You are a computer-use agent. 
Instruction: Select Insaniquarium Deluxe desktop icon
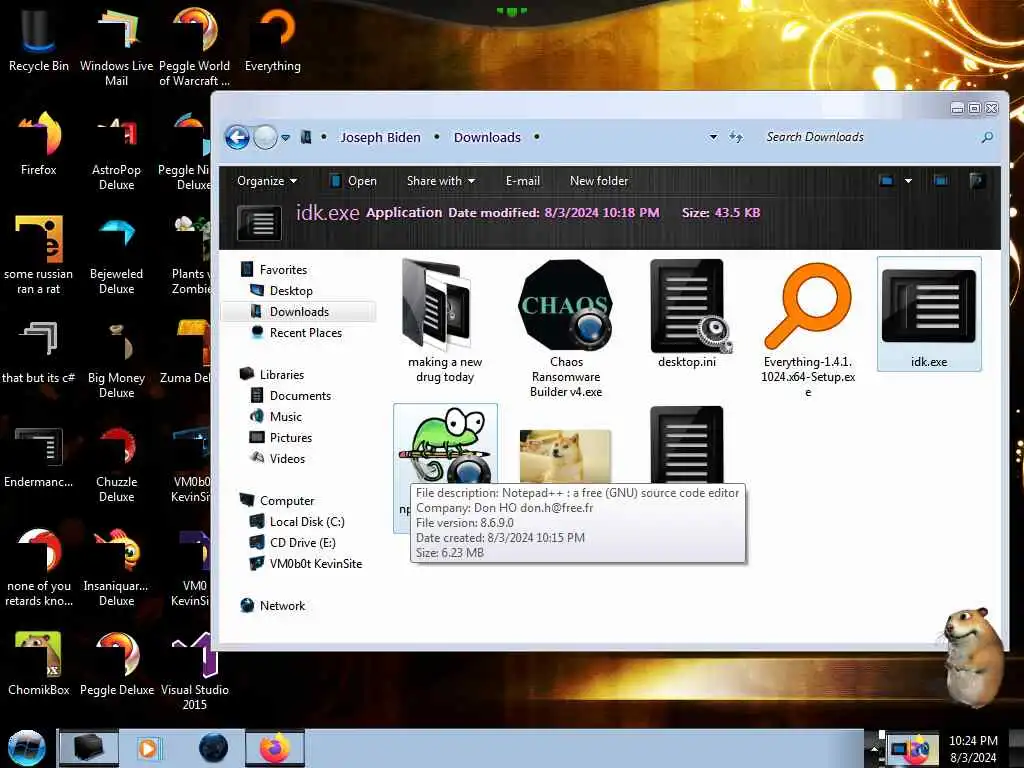click(x=116, y=568)
